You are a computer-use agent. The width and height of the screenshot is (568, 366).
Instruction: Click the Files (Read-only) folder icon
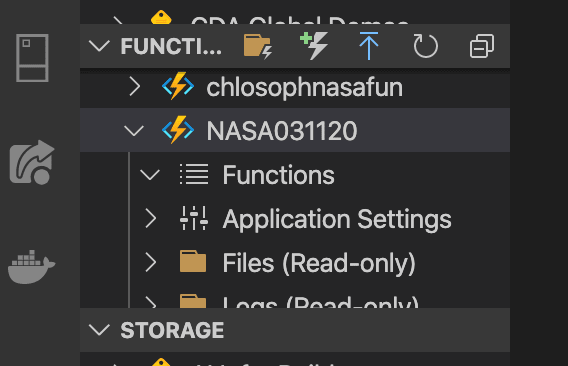[193, 261]
